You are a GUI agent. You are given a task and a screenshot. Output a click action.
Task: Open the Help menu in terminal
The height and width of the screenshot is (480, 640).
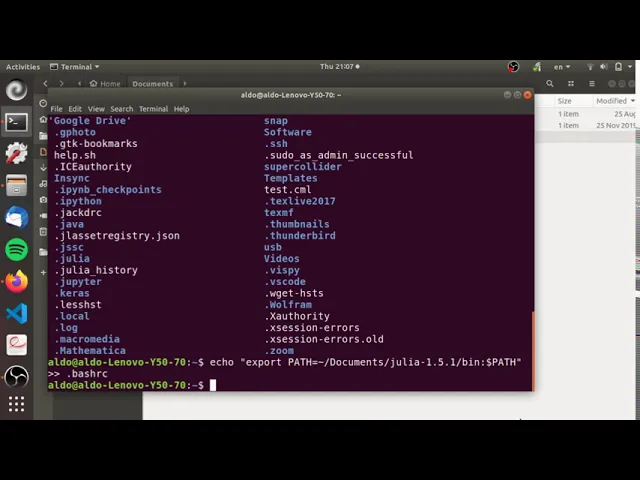tap(181, 109)
